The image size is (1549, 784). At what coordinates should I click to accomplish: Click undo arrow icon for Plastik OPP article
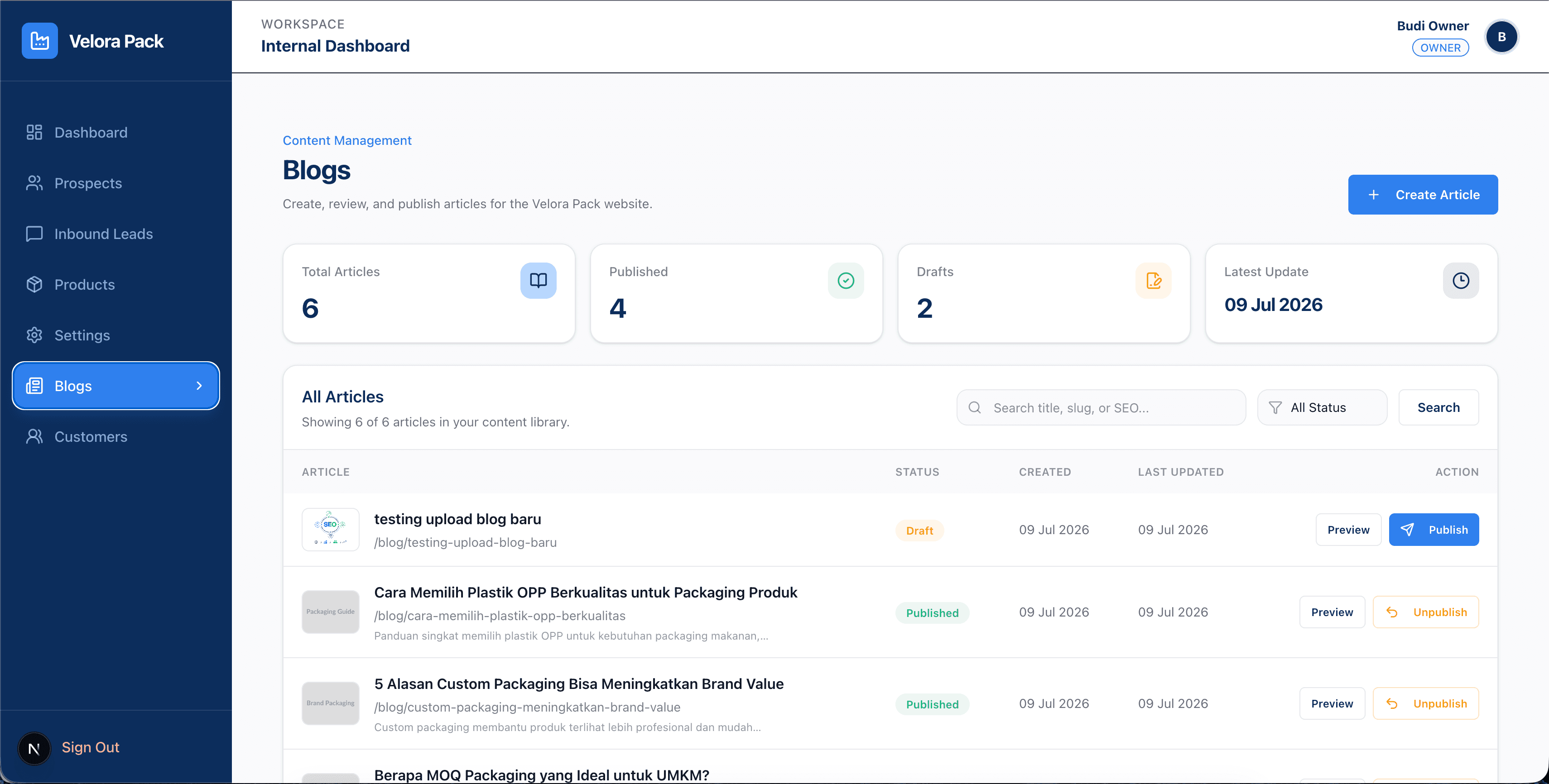click(x=1391, y=612)
